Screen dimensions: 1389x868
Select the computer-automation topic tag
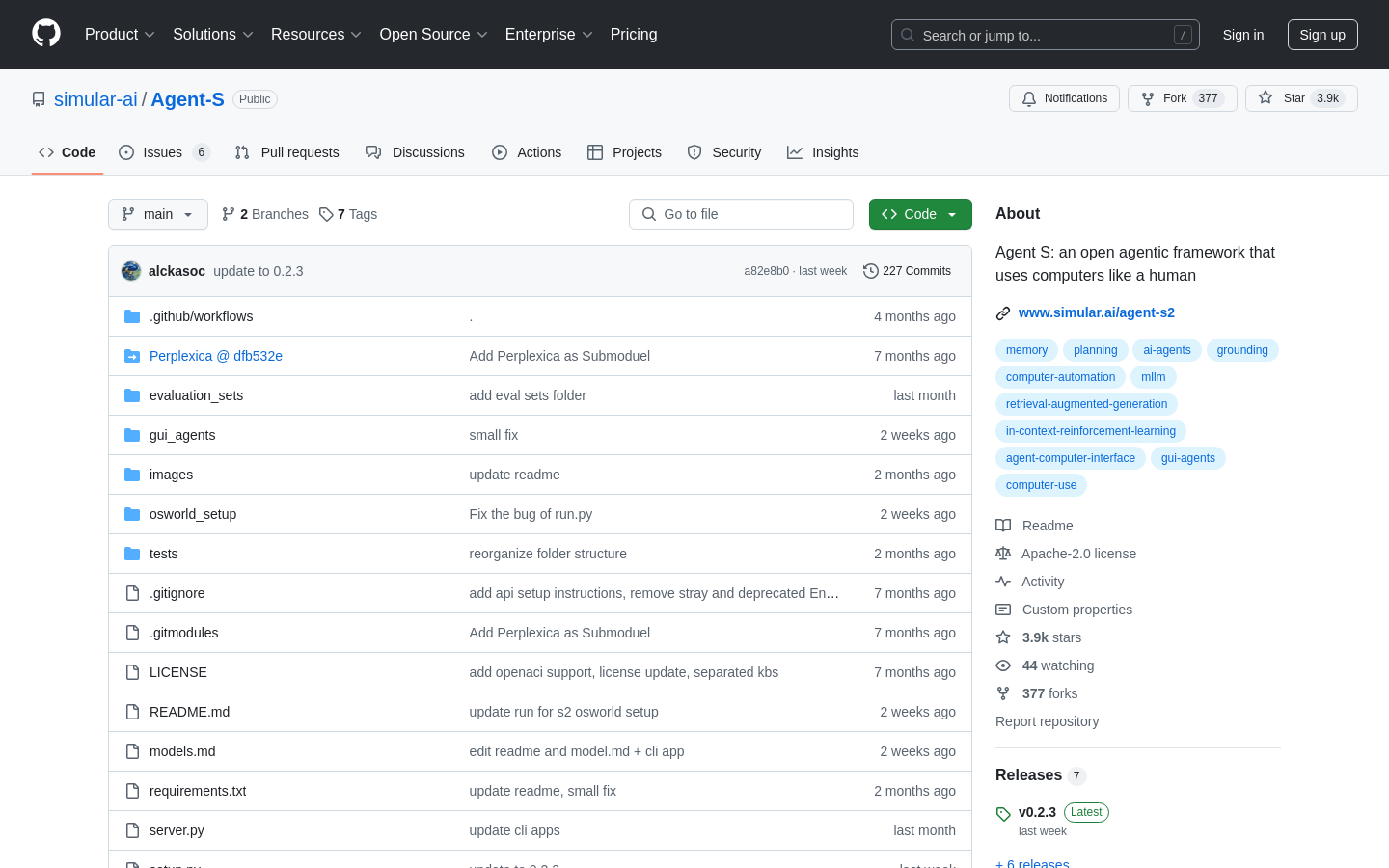point(1060,377)
